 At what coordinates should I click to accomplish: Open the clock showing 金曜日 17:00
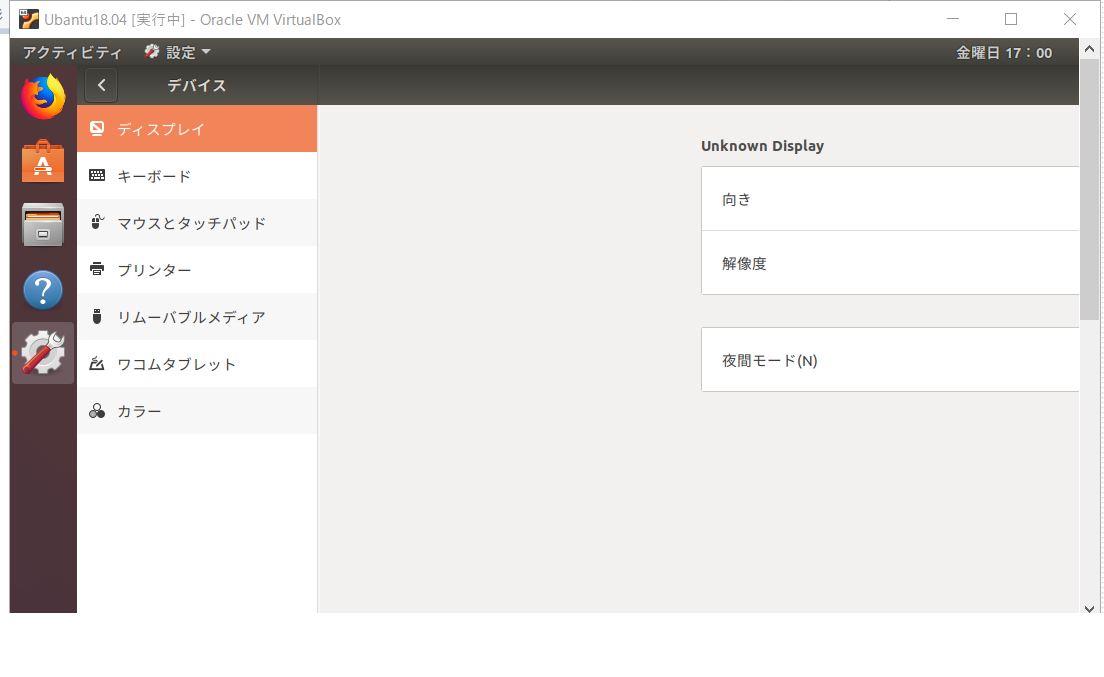click(x=1003, y=53)
